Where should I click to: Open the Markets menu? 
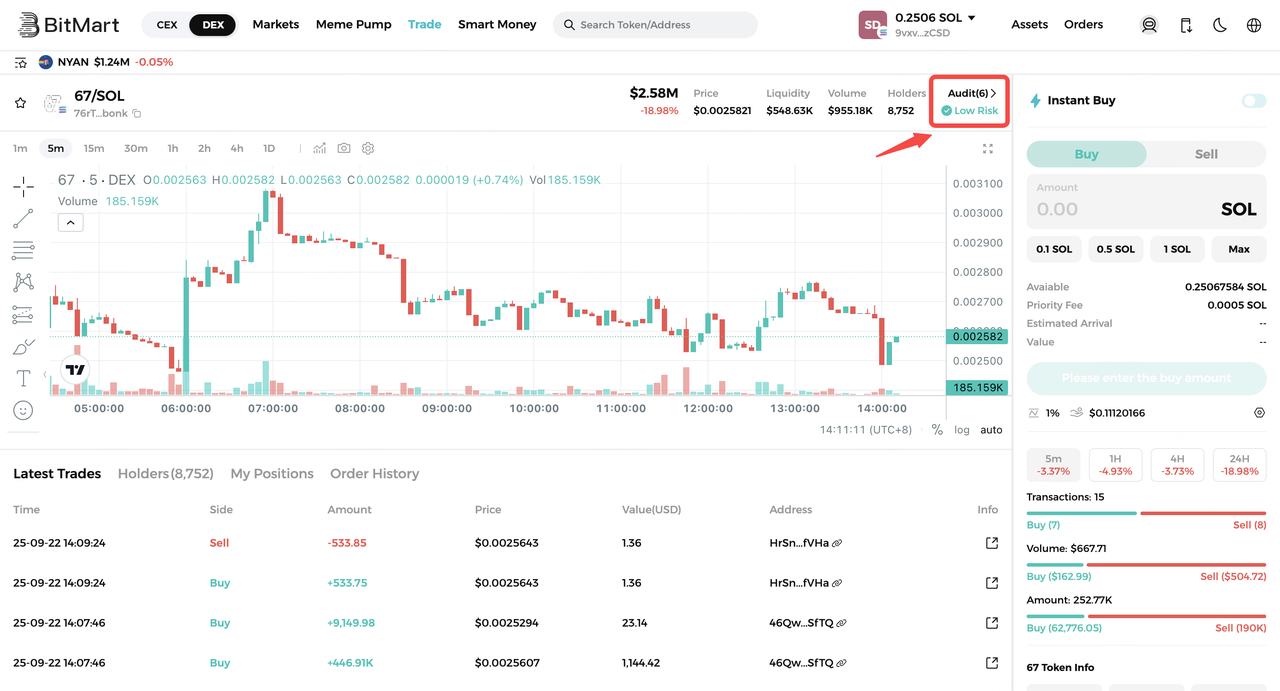click(276, 24)
